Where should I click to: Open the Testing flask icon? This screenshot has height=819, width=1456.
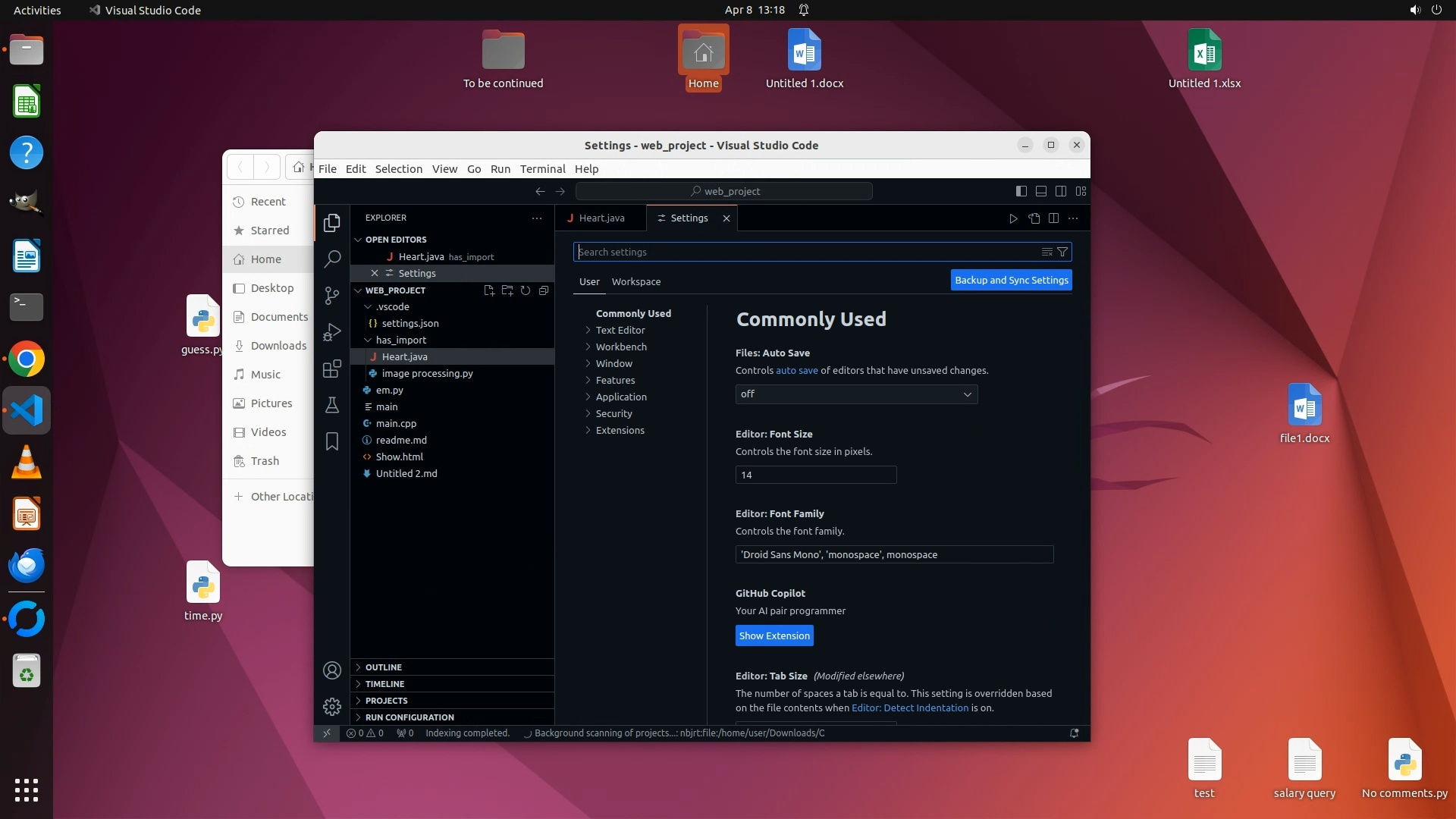(331, 406)
